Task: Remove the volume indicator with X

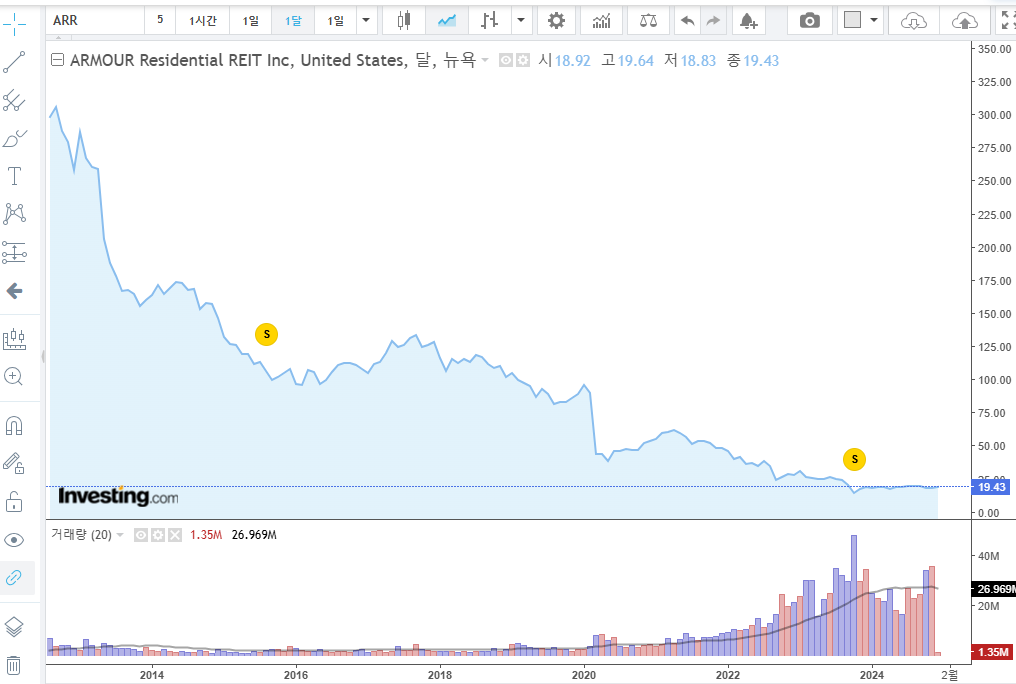Action: pos(175,535)
